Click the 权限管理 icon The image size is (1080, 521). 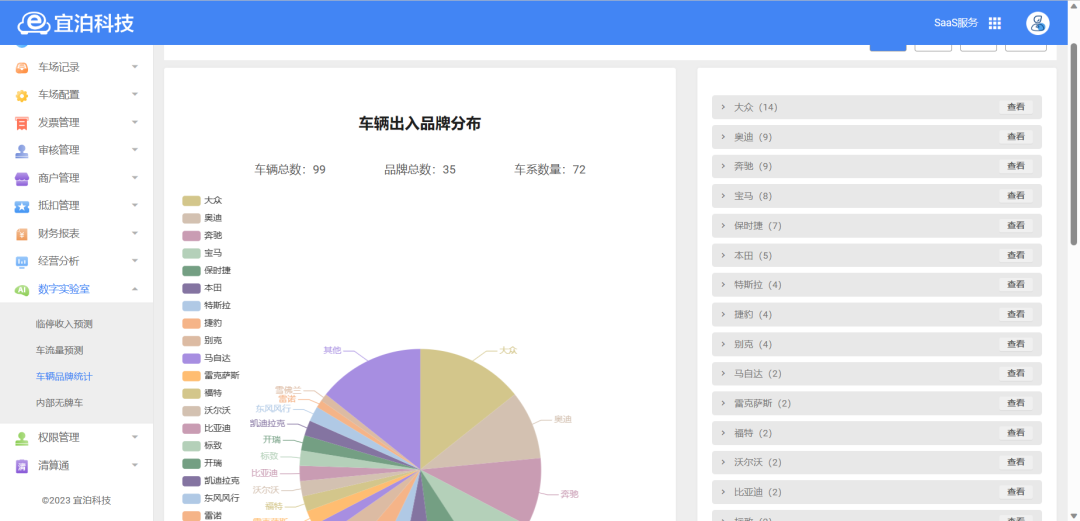tap(22, 438)
